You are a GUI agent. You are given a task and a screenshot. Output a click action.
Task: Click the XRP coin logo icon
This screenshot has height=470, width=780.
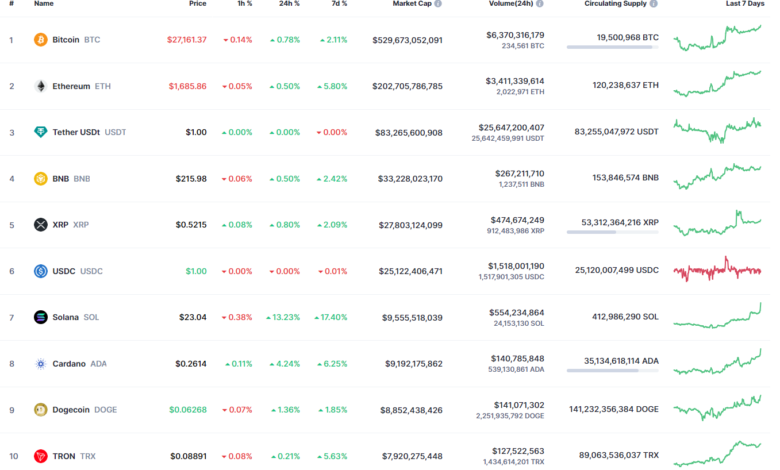coord(41,225)
